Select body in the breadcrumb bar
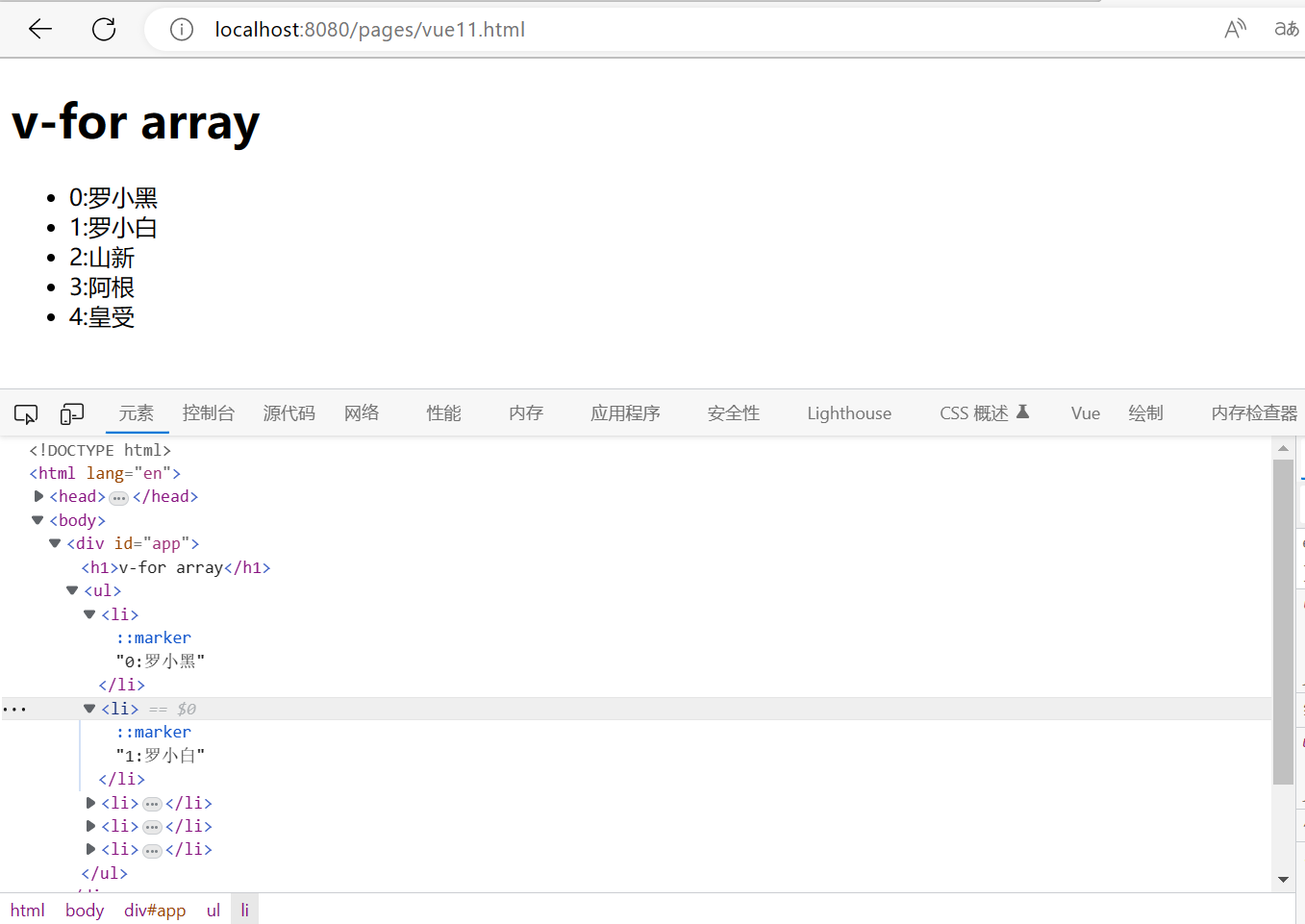The height and width of the screenshot is (924, 1305). [x=85, y=910]
